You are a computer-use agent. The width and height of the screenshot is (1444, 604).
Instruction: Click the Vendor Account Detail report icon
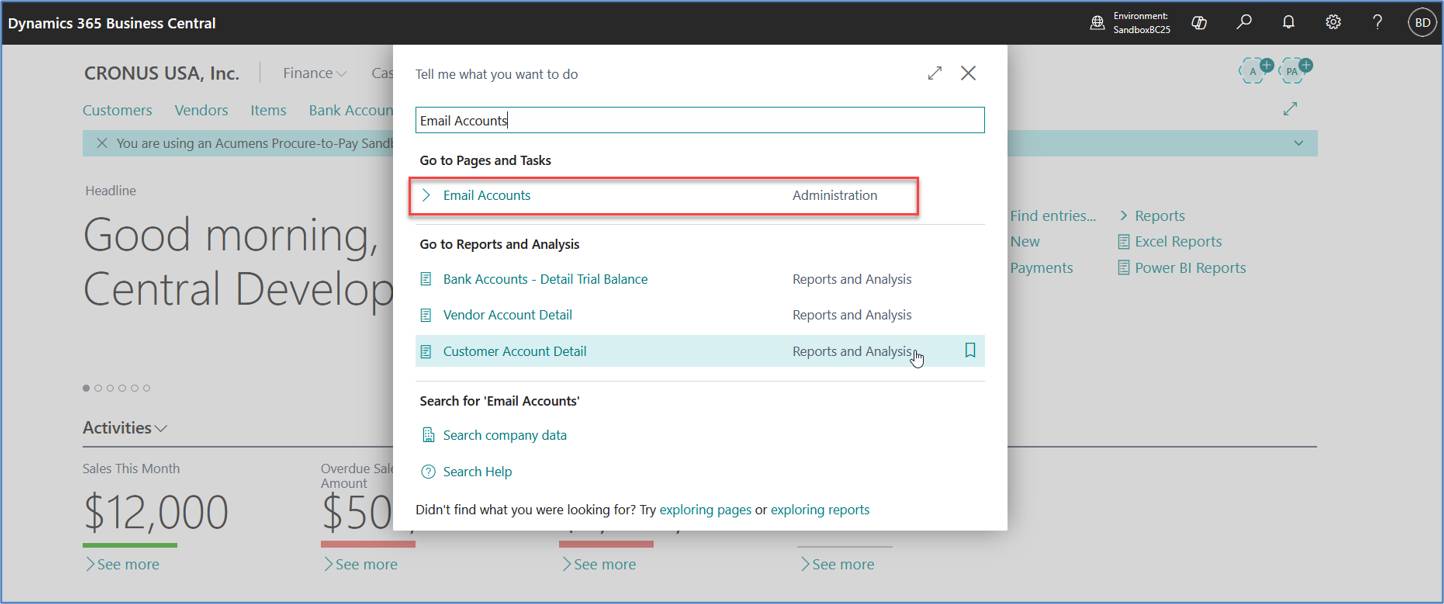[427, 315]
